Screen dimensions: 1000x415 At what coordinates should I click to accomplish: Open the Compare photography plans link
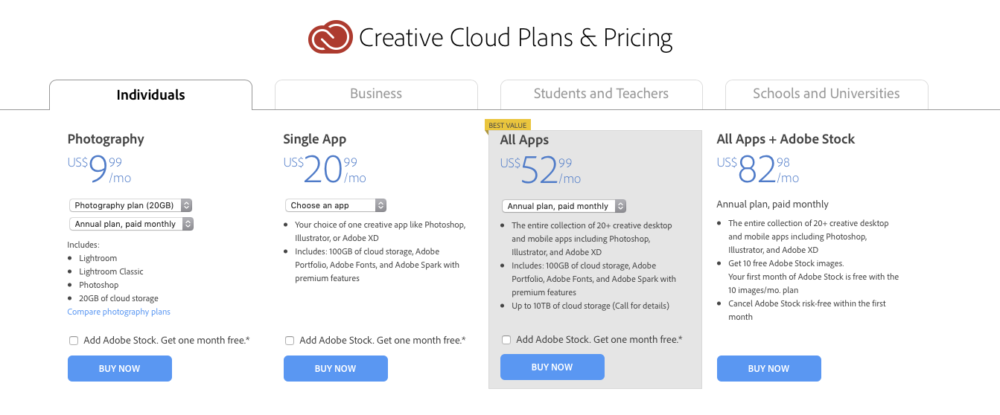119,312
